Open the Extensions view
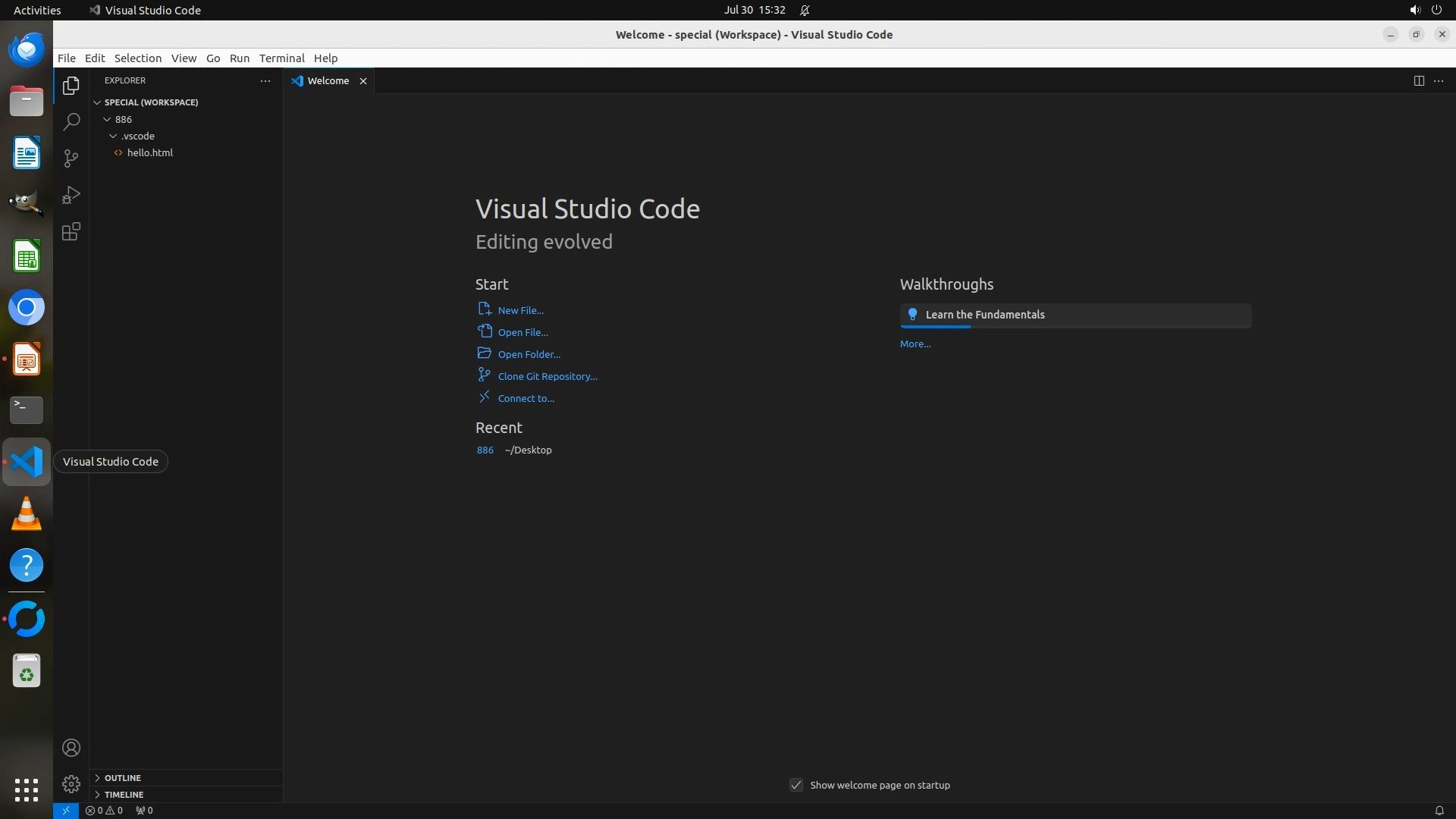The image size is (1456, 819). [x=71, y=231]
